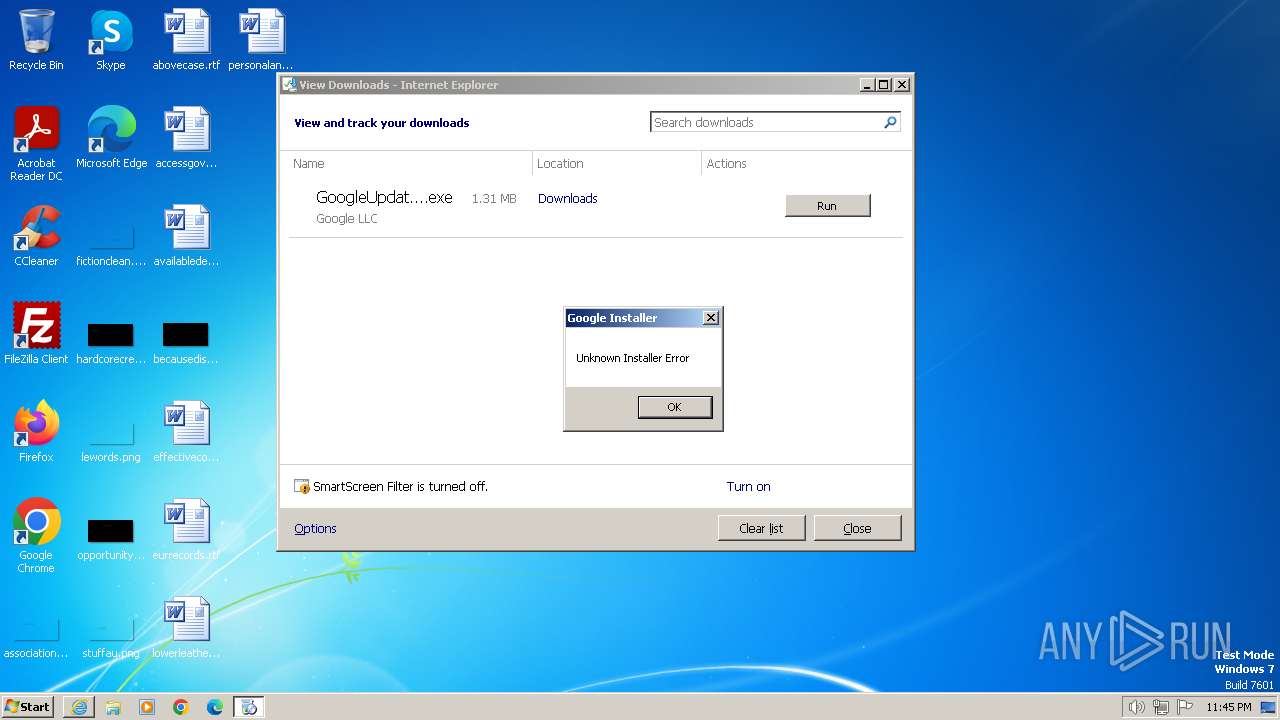Open the Start menu
This screenshot has width=1280, height=720.
28,706
